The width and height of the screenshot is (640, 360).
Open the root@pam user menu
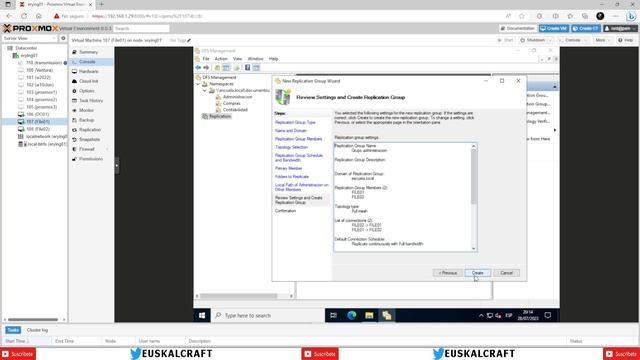click(621, 28)
